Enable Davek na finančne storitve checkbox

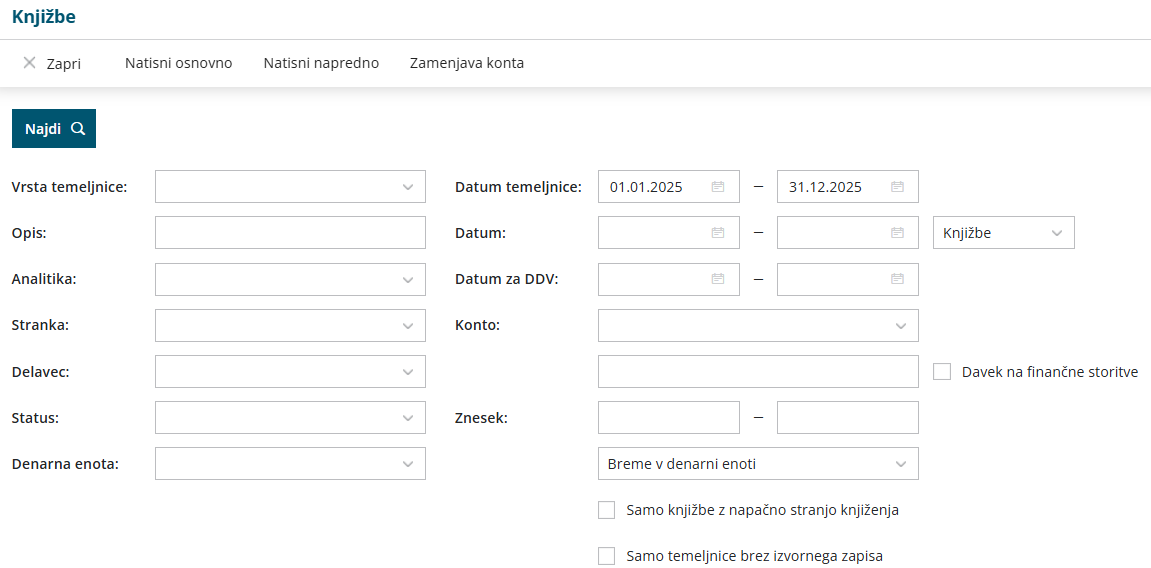[x=942, y=372]
